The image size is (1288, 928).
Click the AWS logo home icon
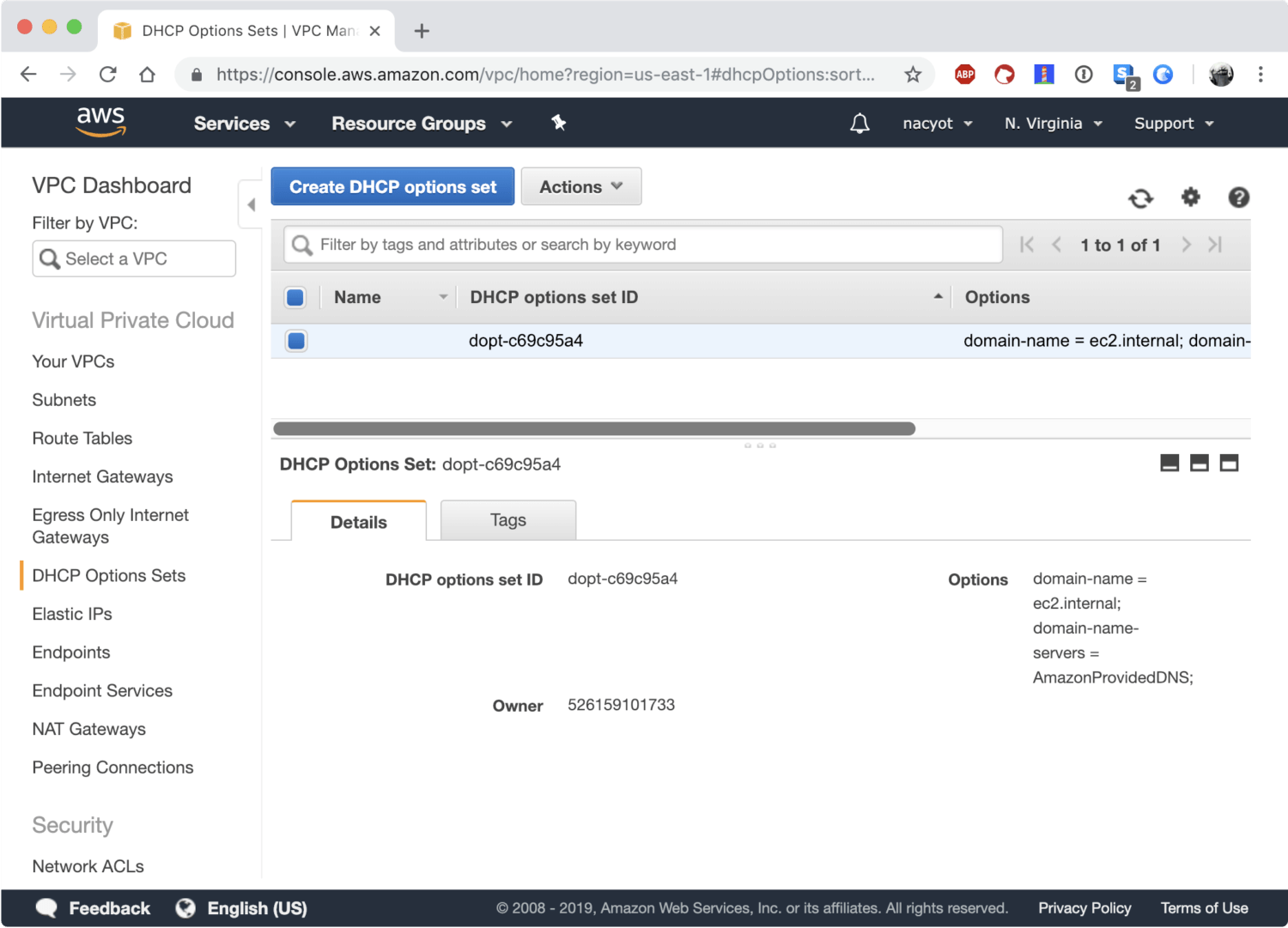pos(101,122)
